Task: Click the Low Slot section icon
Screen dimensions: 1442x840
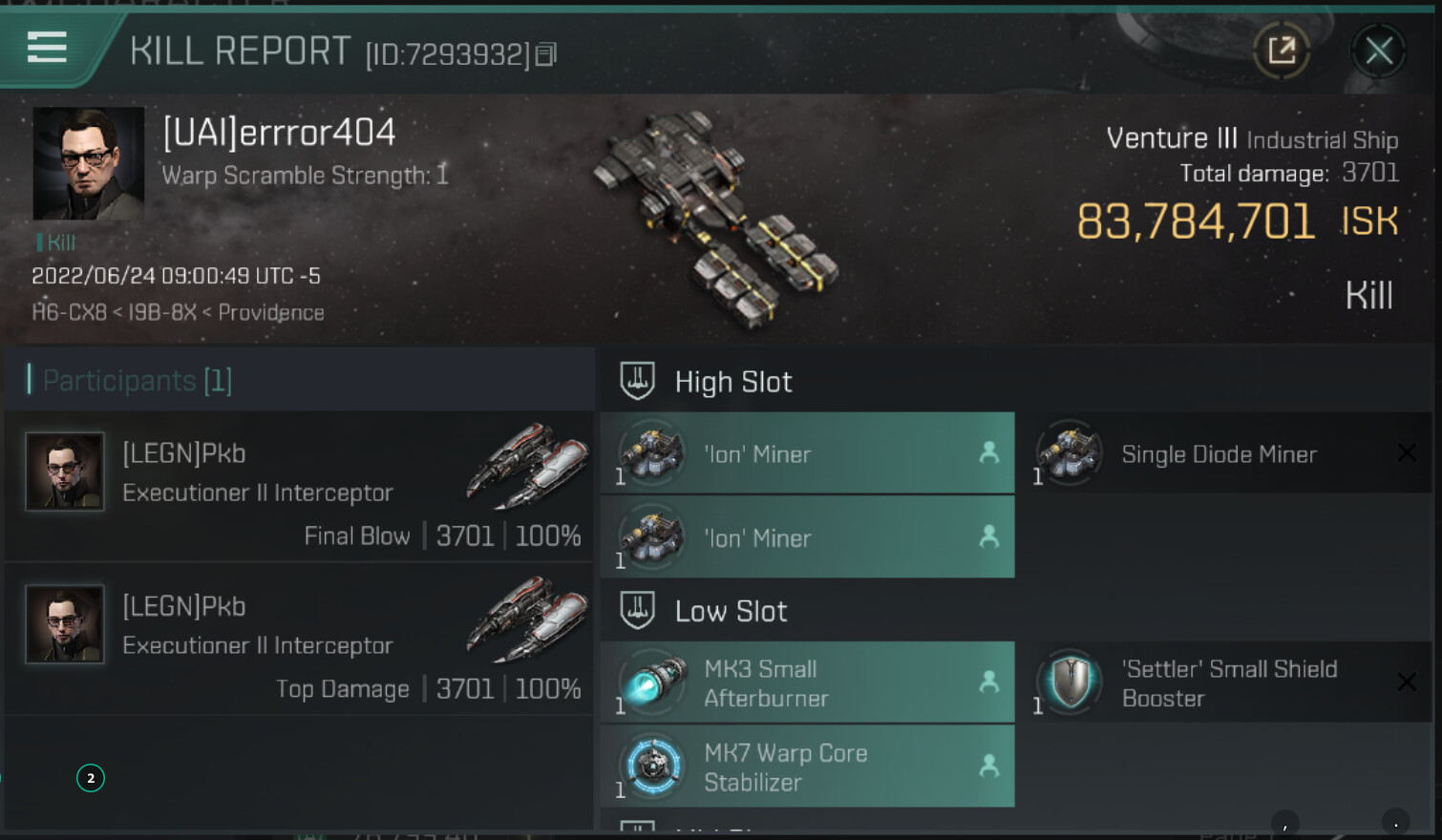Action: click(637, 610)
